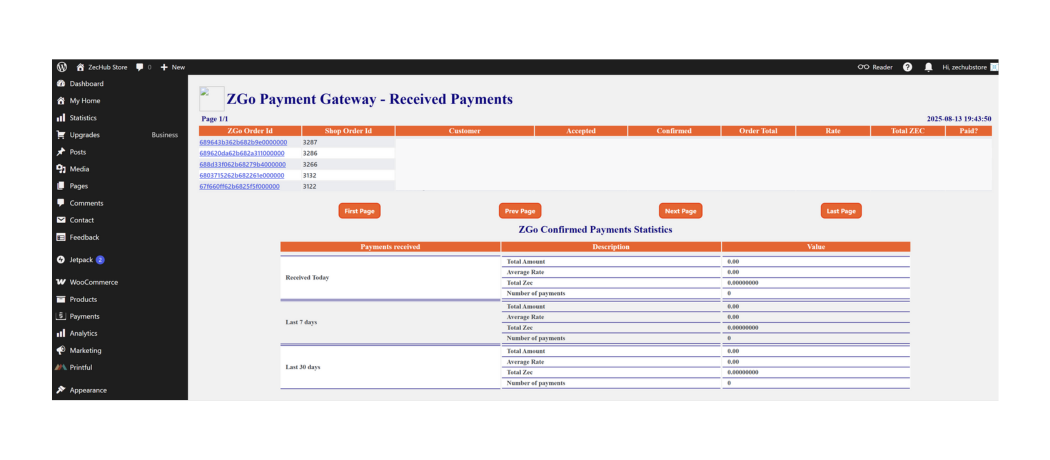Click the Statistics bar chart icon

[61, 118]
